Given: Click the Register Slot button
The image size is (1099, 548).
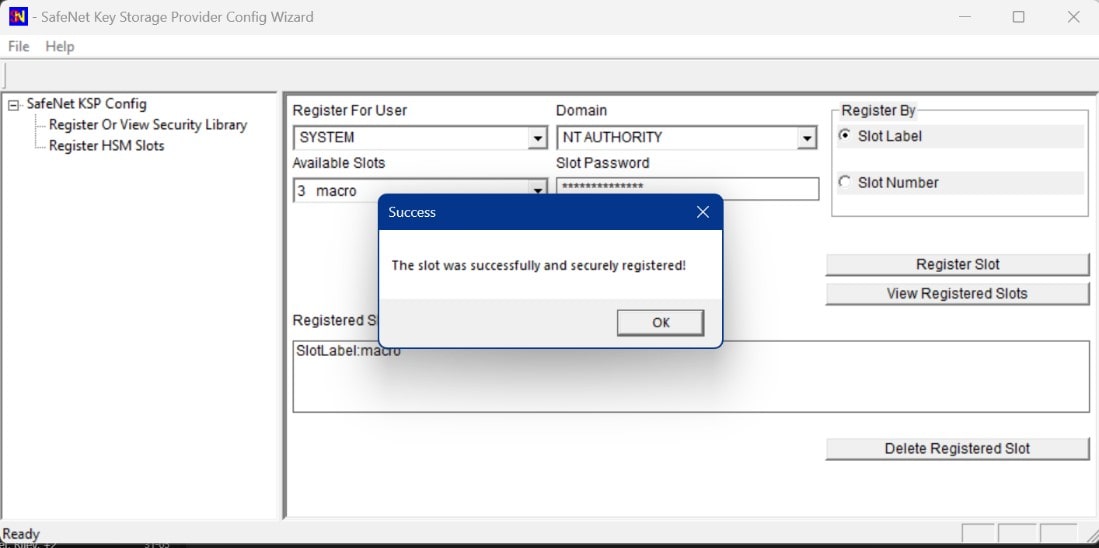Looking at the screenshot, I should click(x=956, y=264).
